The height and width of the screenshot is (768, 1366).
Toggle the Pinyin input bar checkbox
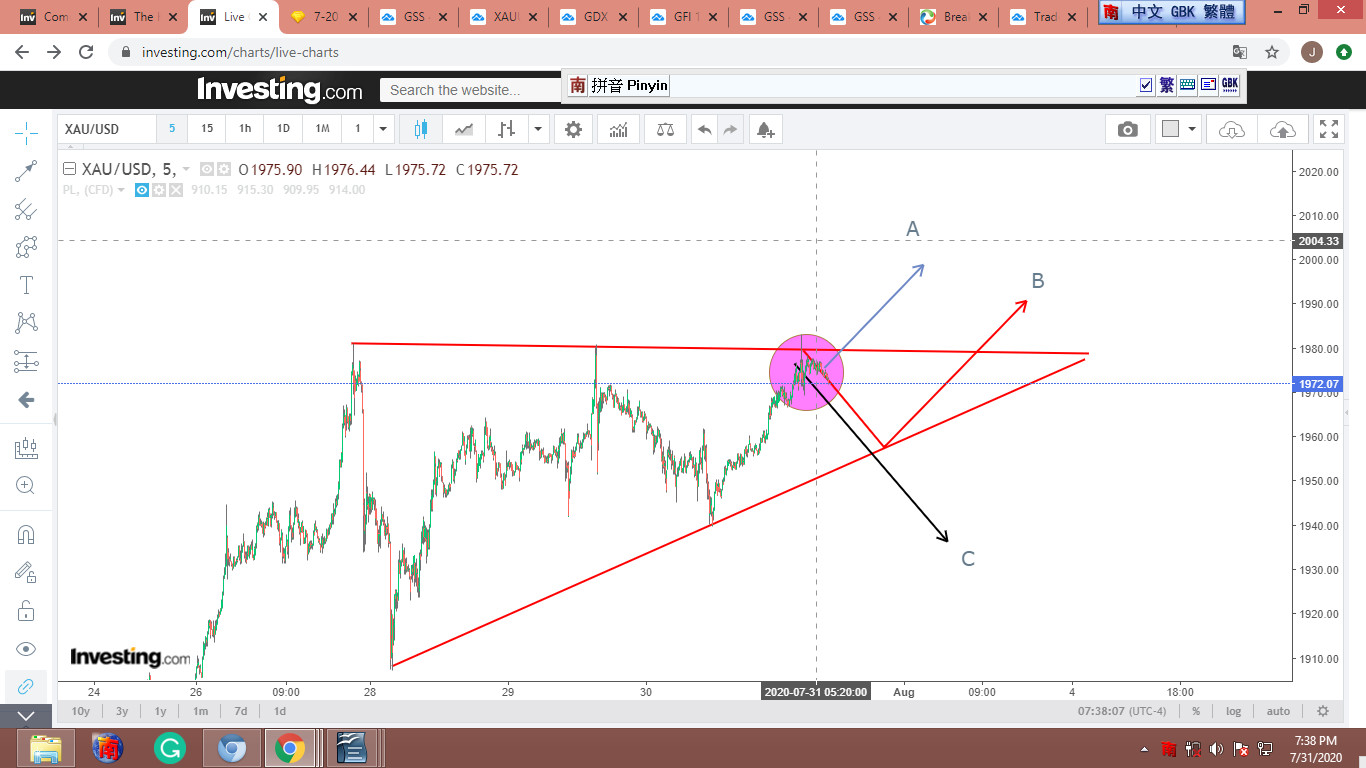tap(1146, 85)
